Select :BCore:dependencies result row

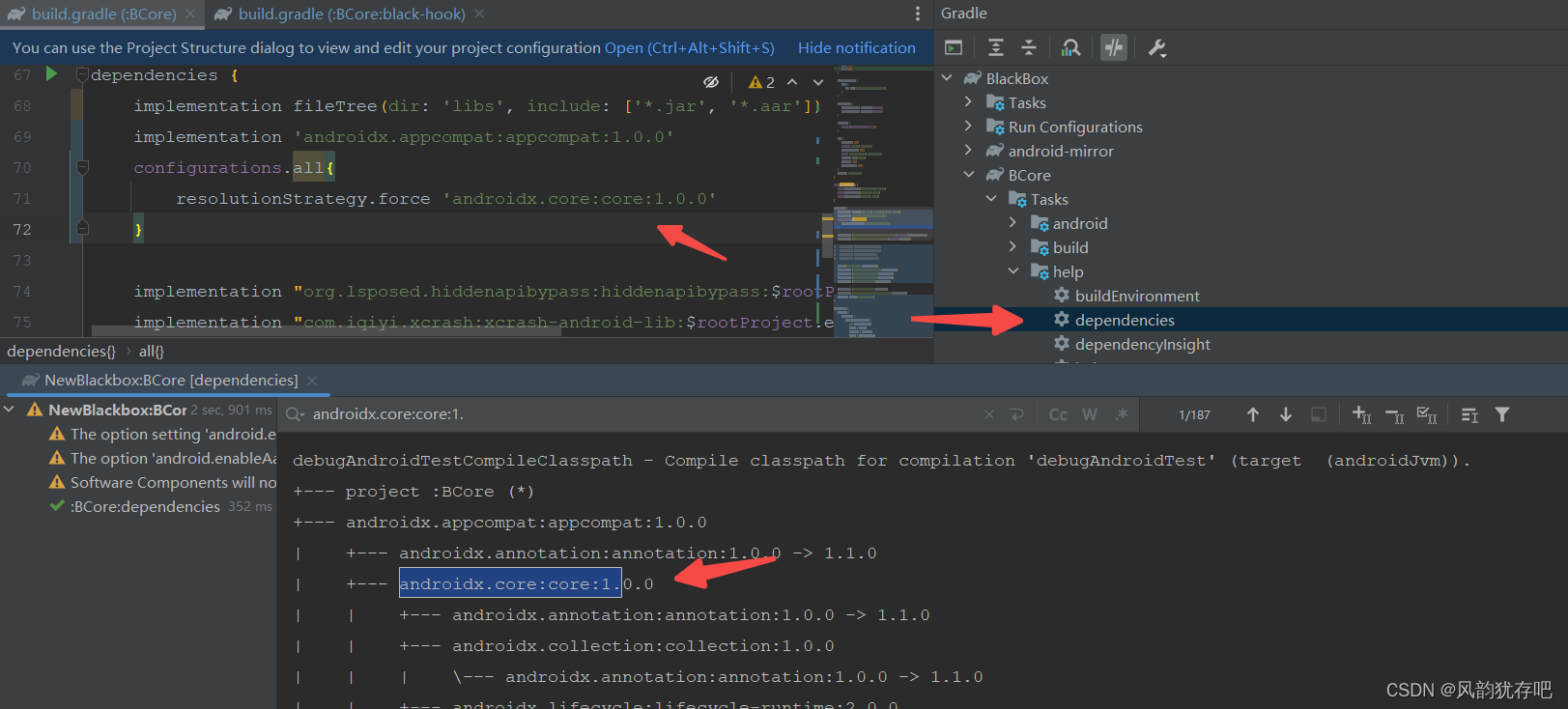click(x=145, y=506)
